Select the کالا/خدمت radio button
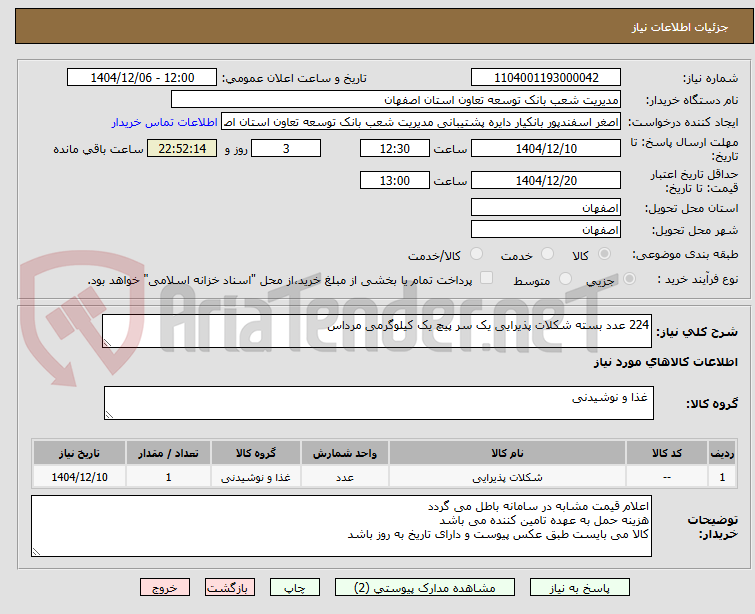Image resolution: width=755 pixels, height=614 pixels. (476, 254)
